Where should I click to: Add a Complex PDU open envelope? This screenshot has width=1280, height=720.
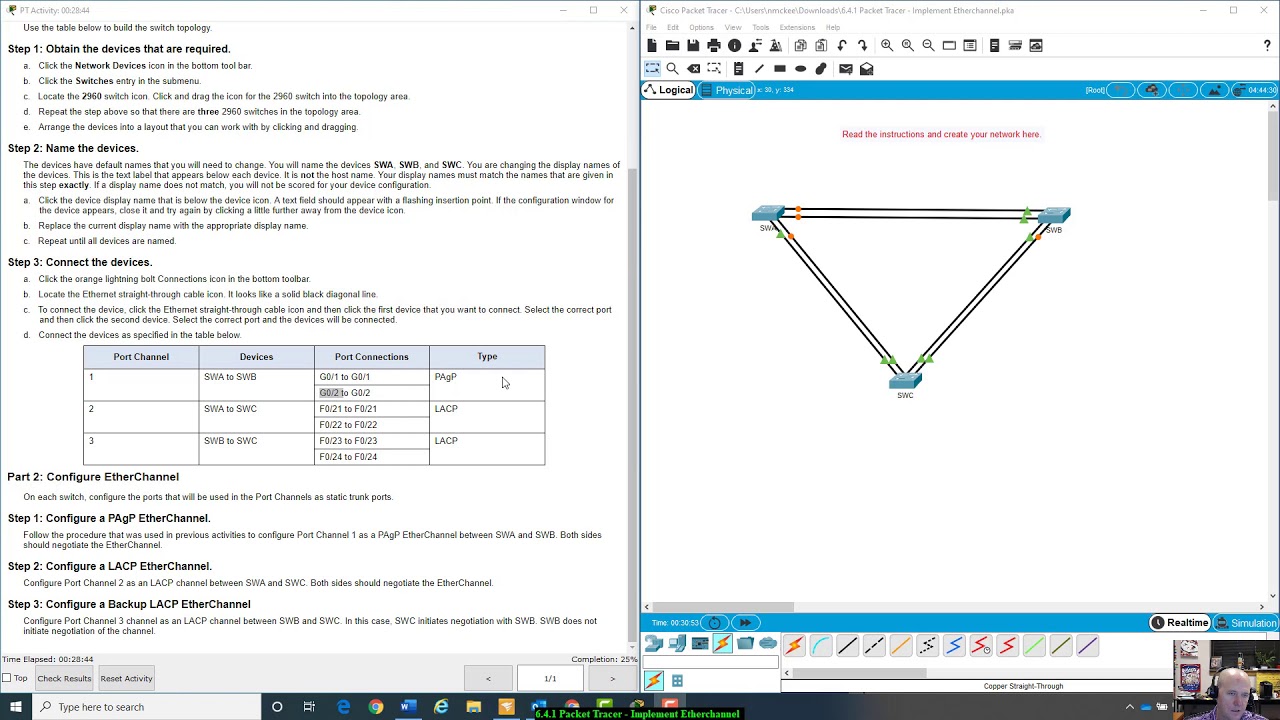coord(867,69)
